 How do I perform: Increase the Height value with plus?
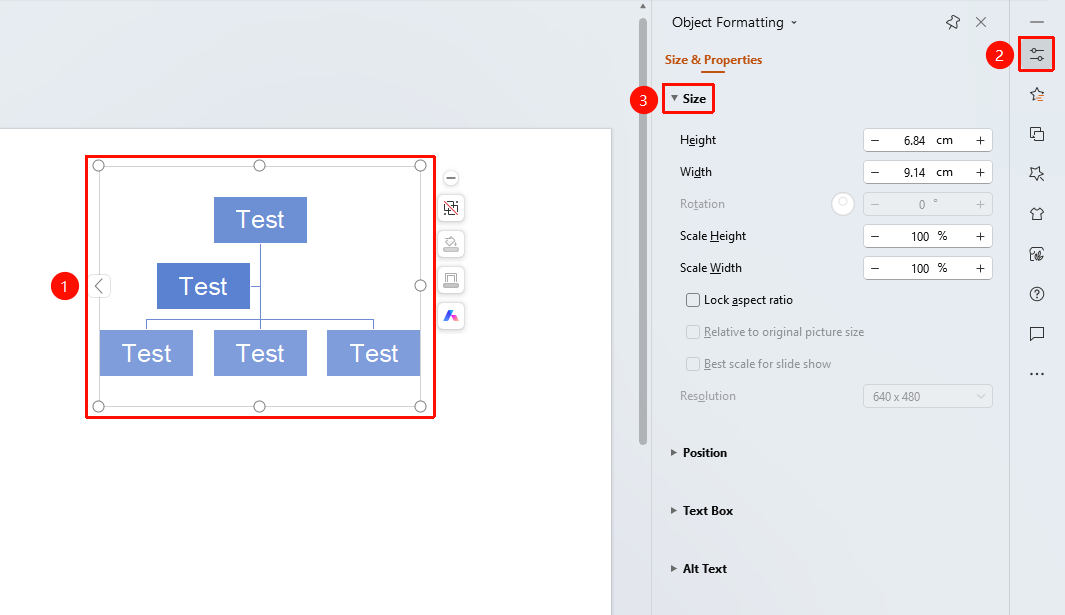pos(980,140)
